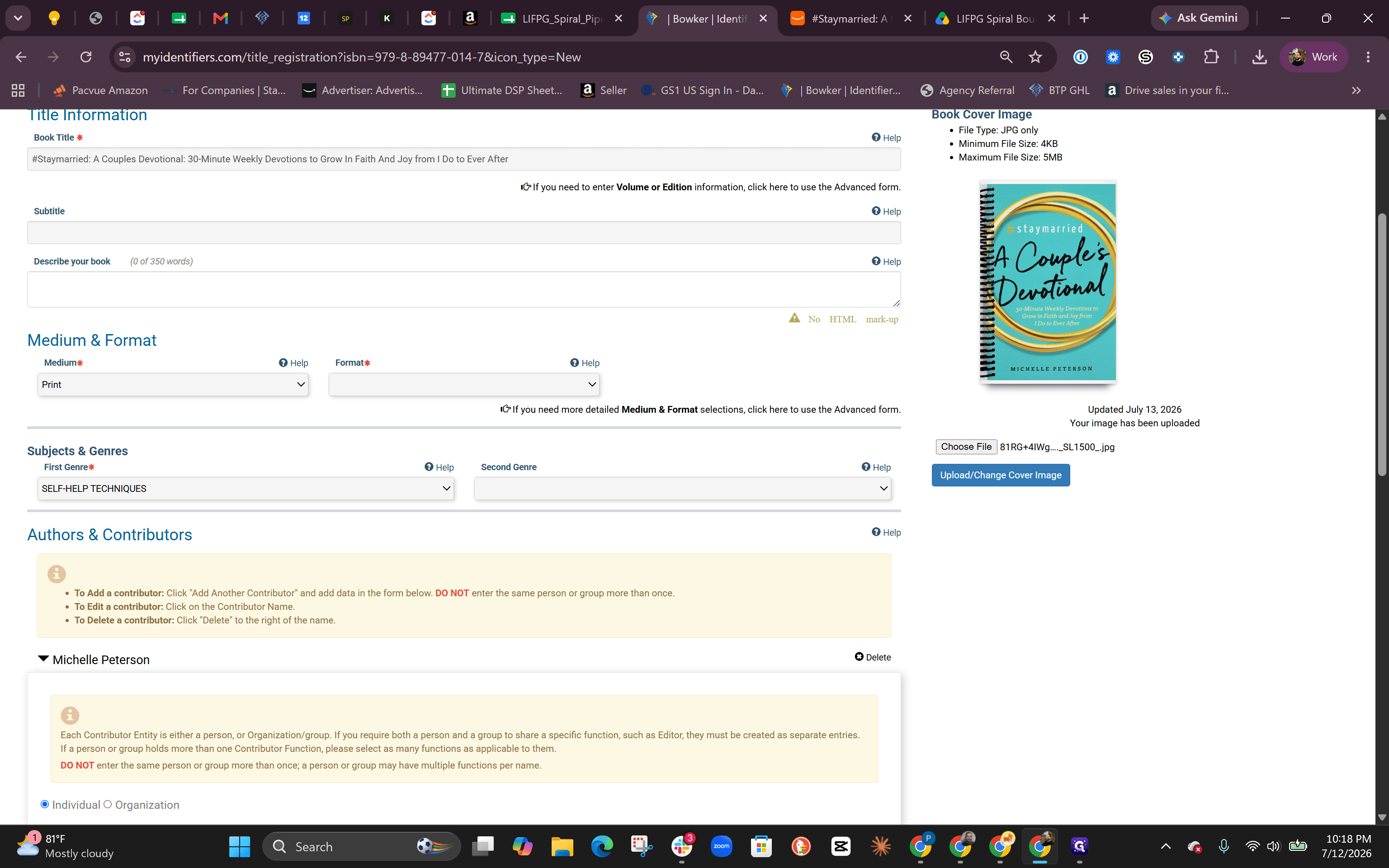Click the browser reload icon
This screenshot has width=1389, height=868.
pos(86,57)
